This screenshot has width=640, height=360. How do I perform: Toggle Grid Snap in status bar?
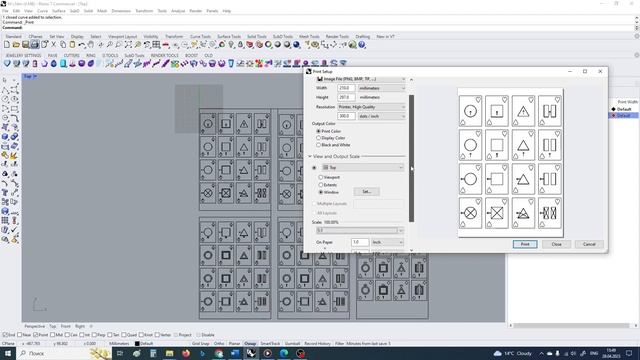pyautogui.click(x=200, y=344)
